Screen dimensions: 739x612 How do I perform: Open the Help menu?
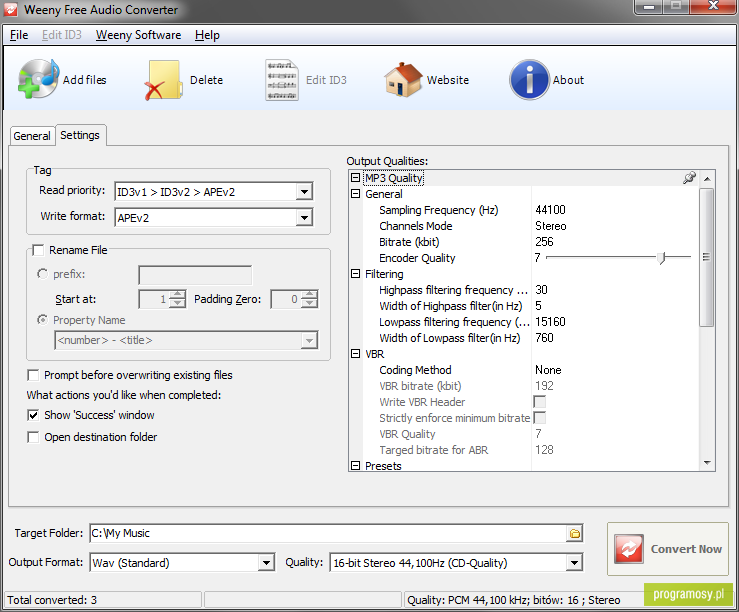tap(207, 35)
